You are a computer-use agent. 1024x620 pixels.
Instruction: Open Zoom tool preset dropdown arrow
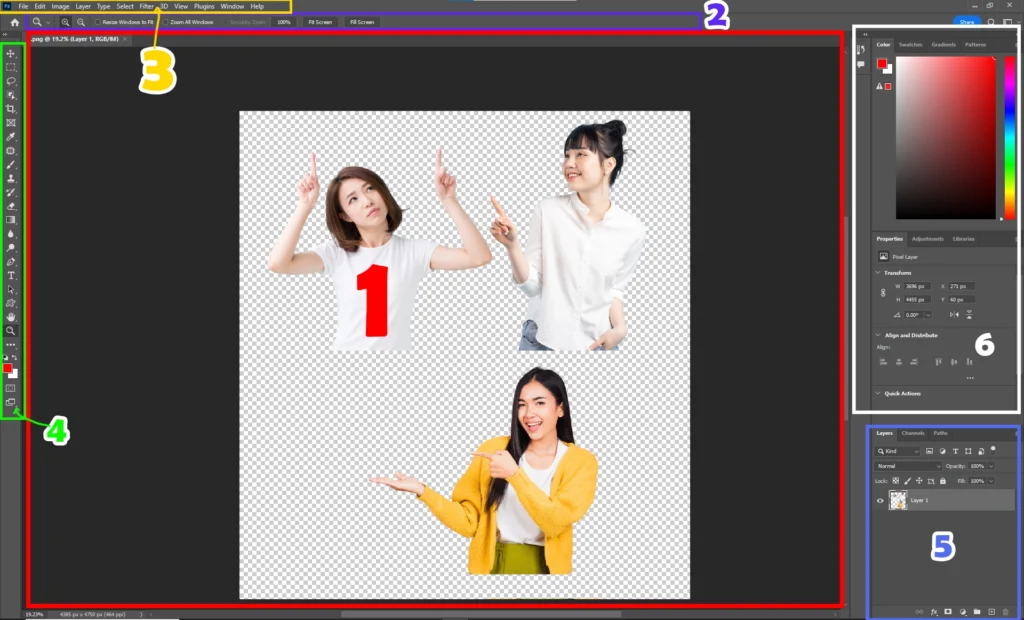(48, 23)
